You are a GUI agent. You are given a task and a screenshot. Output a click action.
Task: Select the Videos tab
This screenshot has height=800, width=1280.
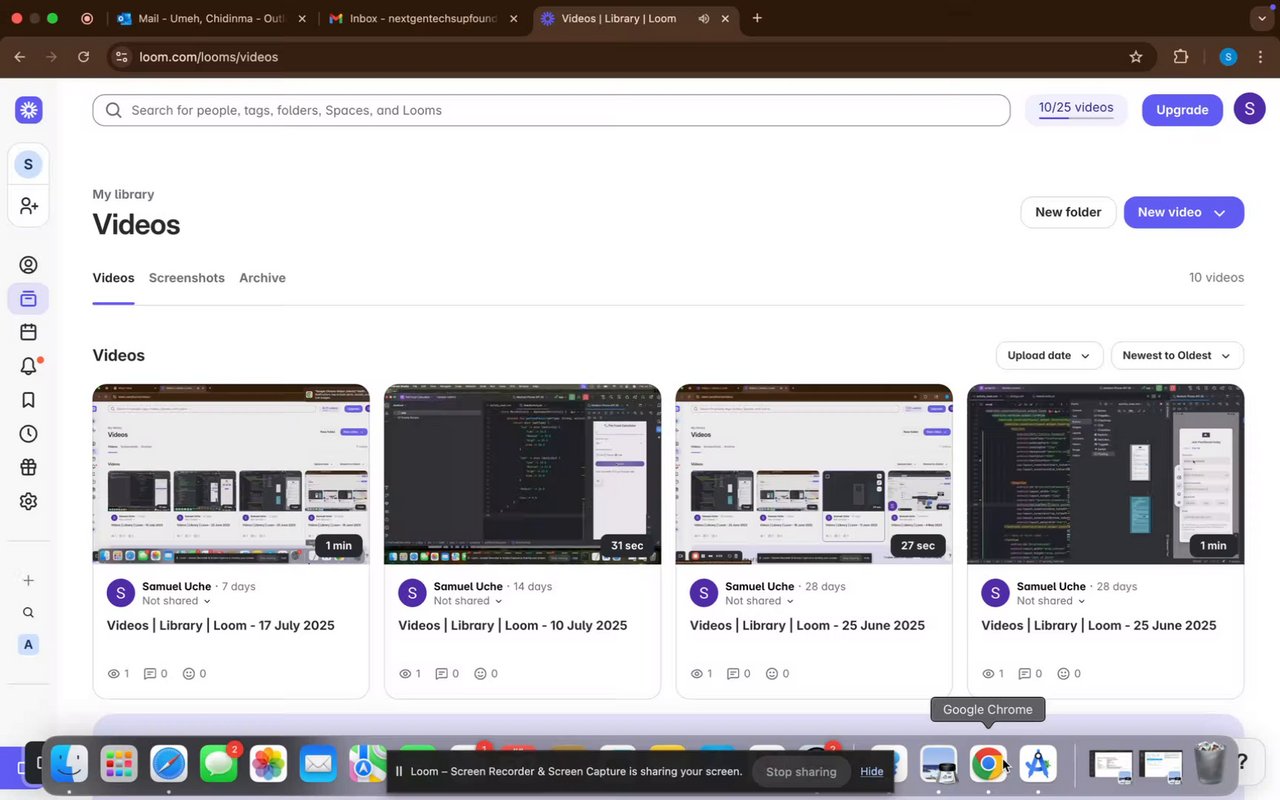click(113, 278)
